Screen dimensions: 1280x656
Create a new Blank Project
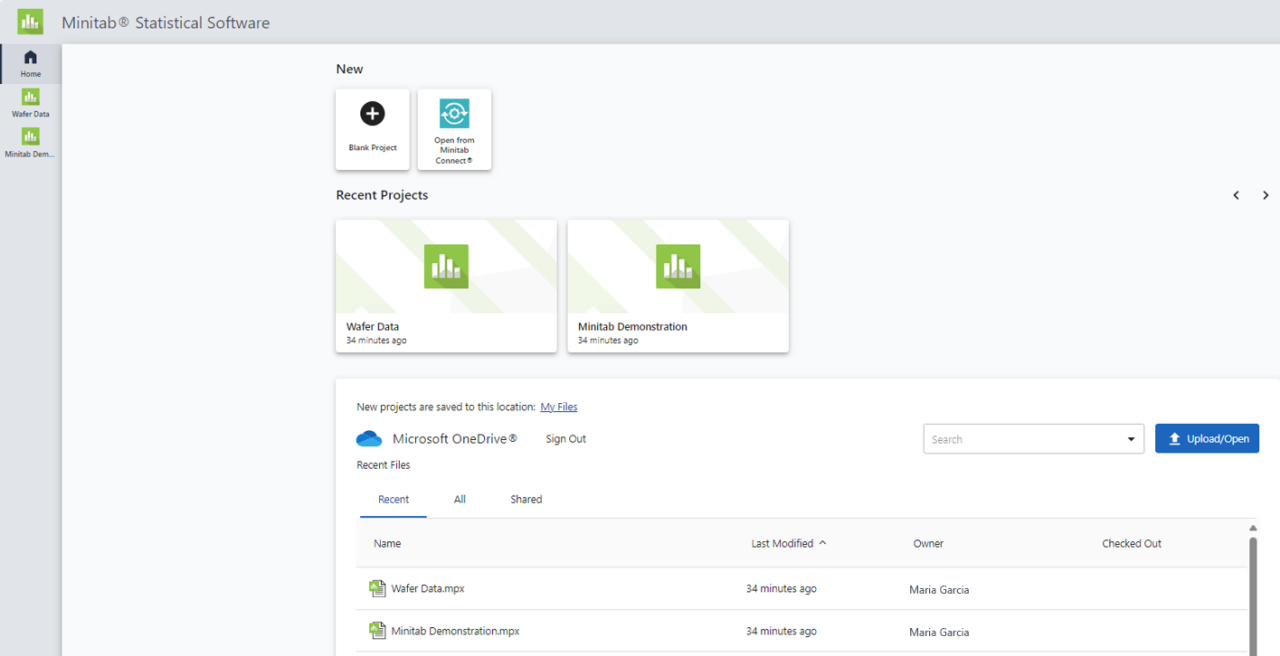coord(372,128)
